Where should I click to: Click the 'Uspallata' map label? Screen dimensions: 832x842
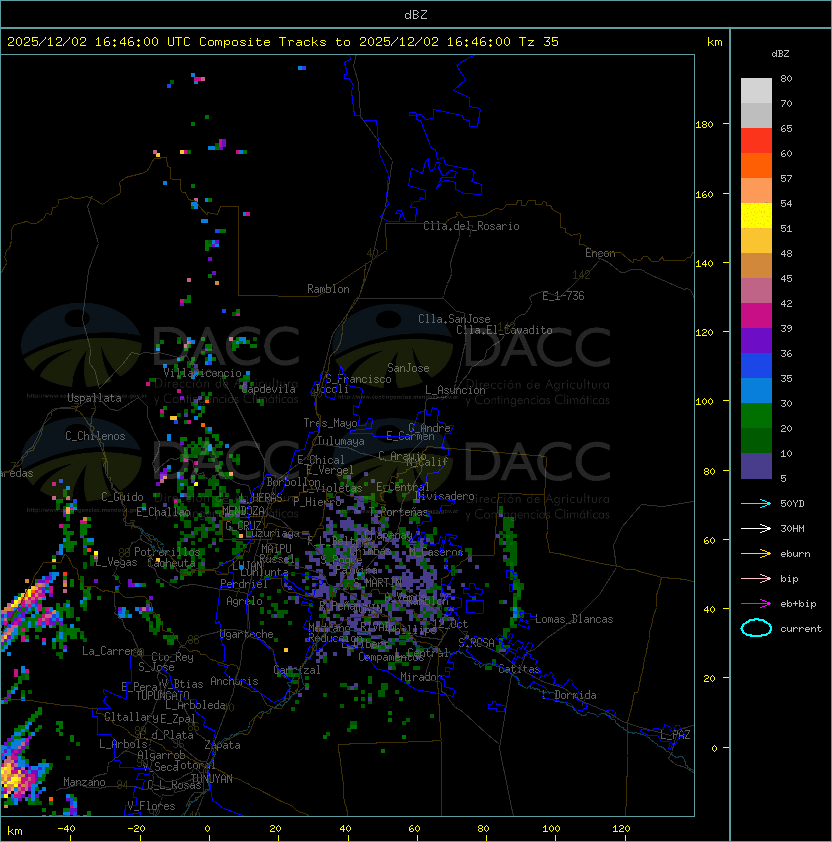point(94,398)
